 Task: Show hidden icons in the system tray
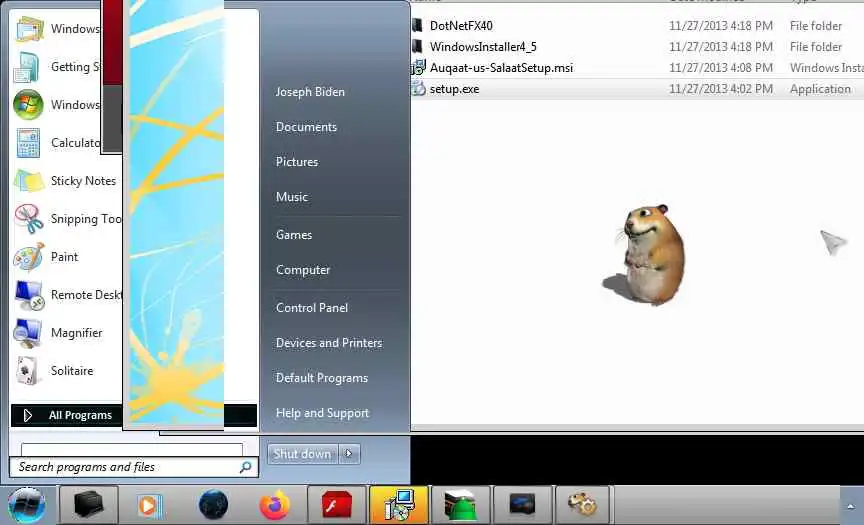point(851,506)
